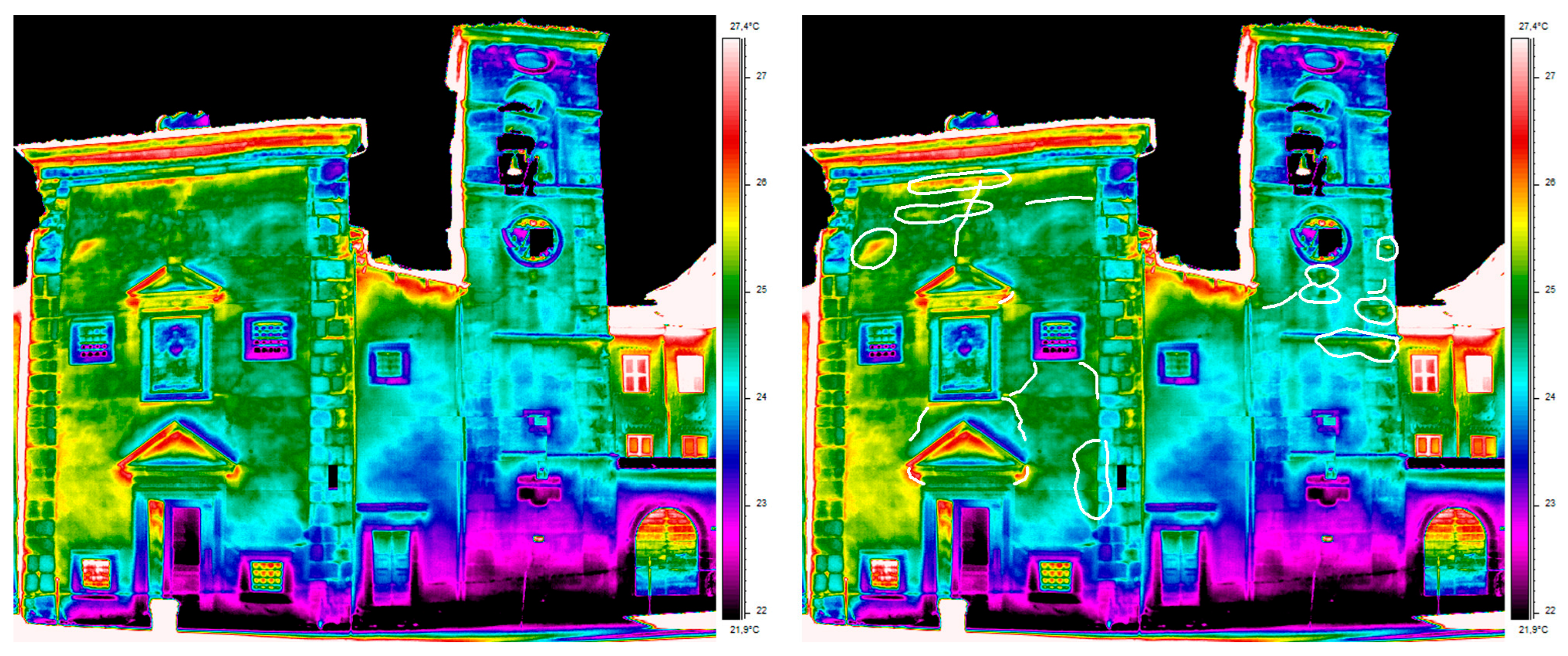The width and height of the screenshot is (1568, 656).
Task: Click the 21,9°C label below the right scale
Action: (1533, 629)
